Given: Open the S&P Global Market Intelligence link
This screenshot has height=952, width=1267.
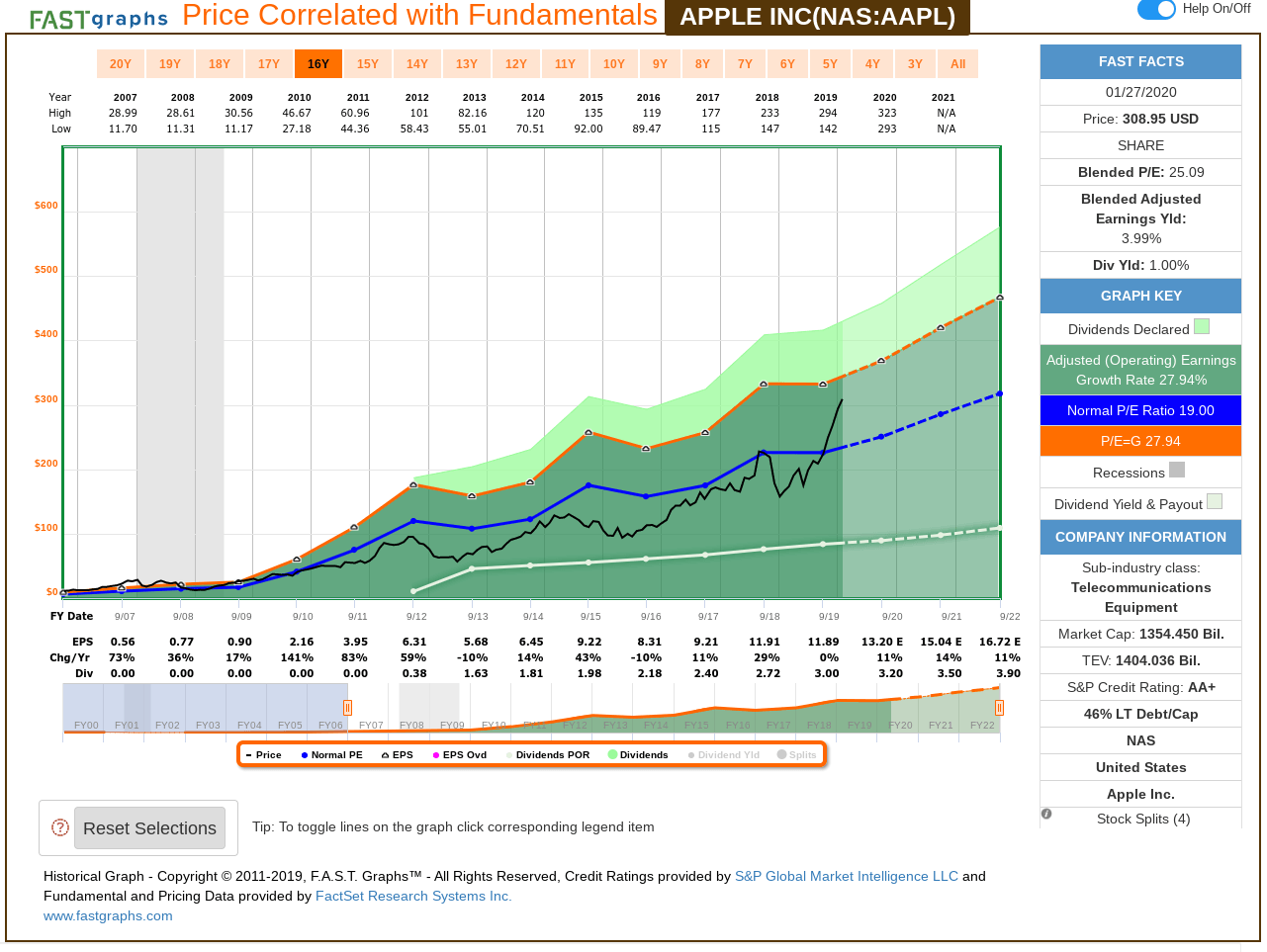Looking at the screenshot, I should [x=847, y=877].
